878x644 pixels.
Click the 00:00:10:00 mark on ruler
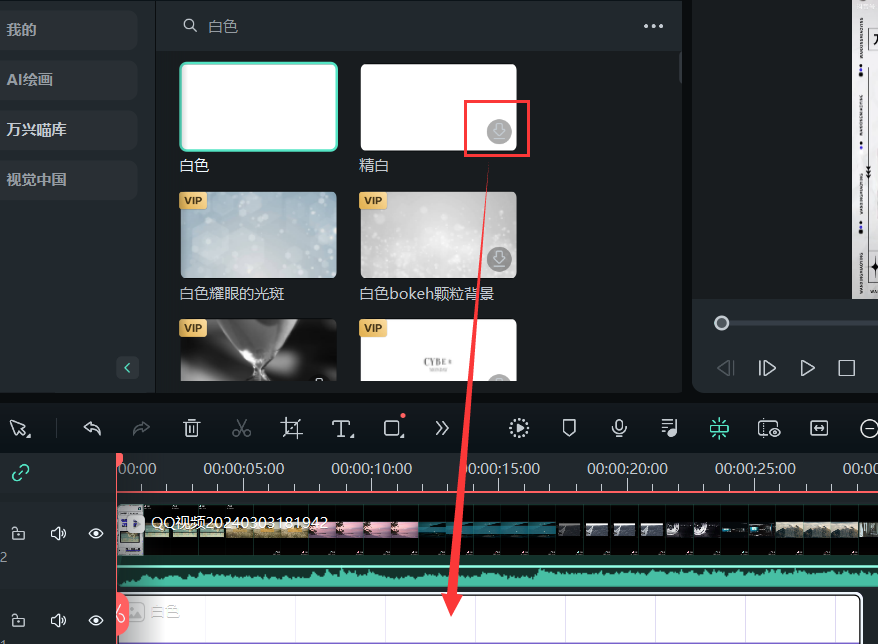(x=371, y=469)
